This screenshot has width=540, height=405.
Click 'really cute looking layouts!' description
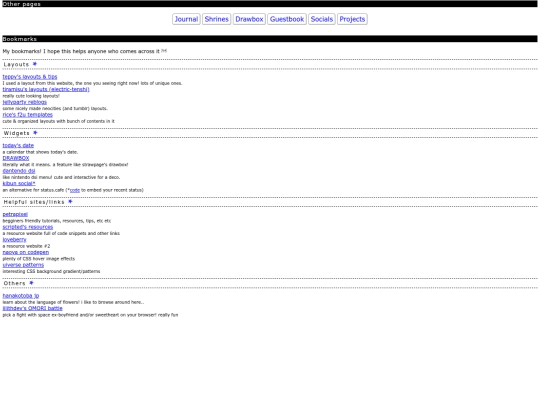coord(31,96)
